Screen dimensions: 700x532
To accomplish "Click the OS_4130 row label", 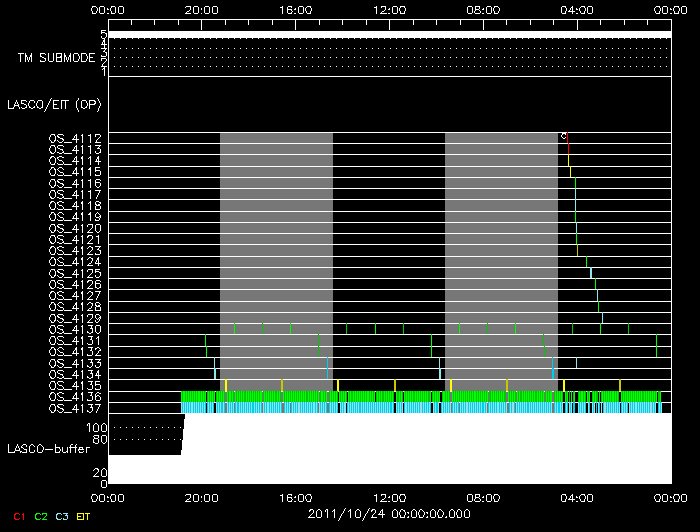I will tap(75, 329).
